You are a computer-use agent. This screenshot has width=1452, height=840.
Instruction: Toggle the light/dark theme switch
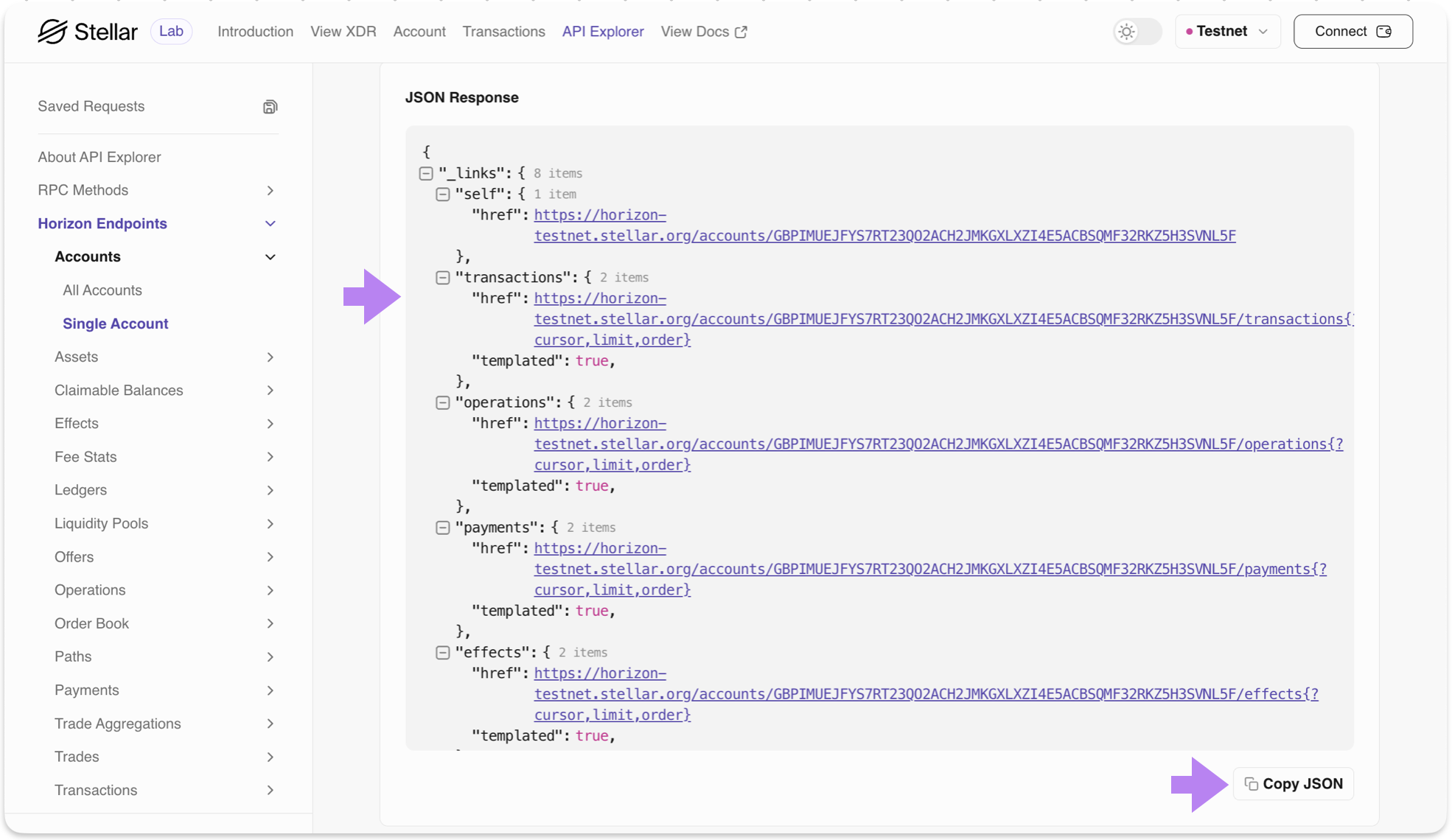(1137, 32)
